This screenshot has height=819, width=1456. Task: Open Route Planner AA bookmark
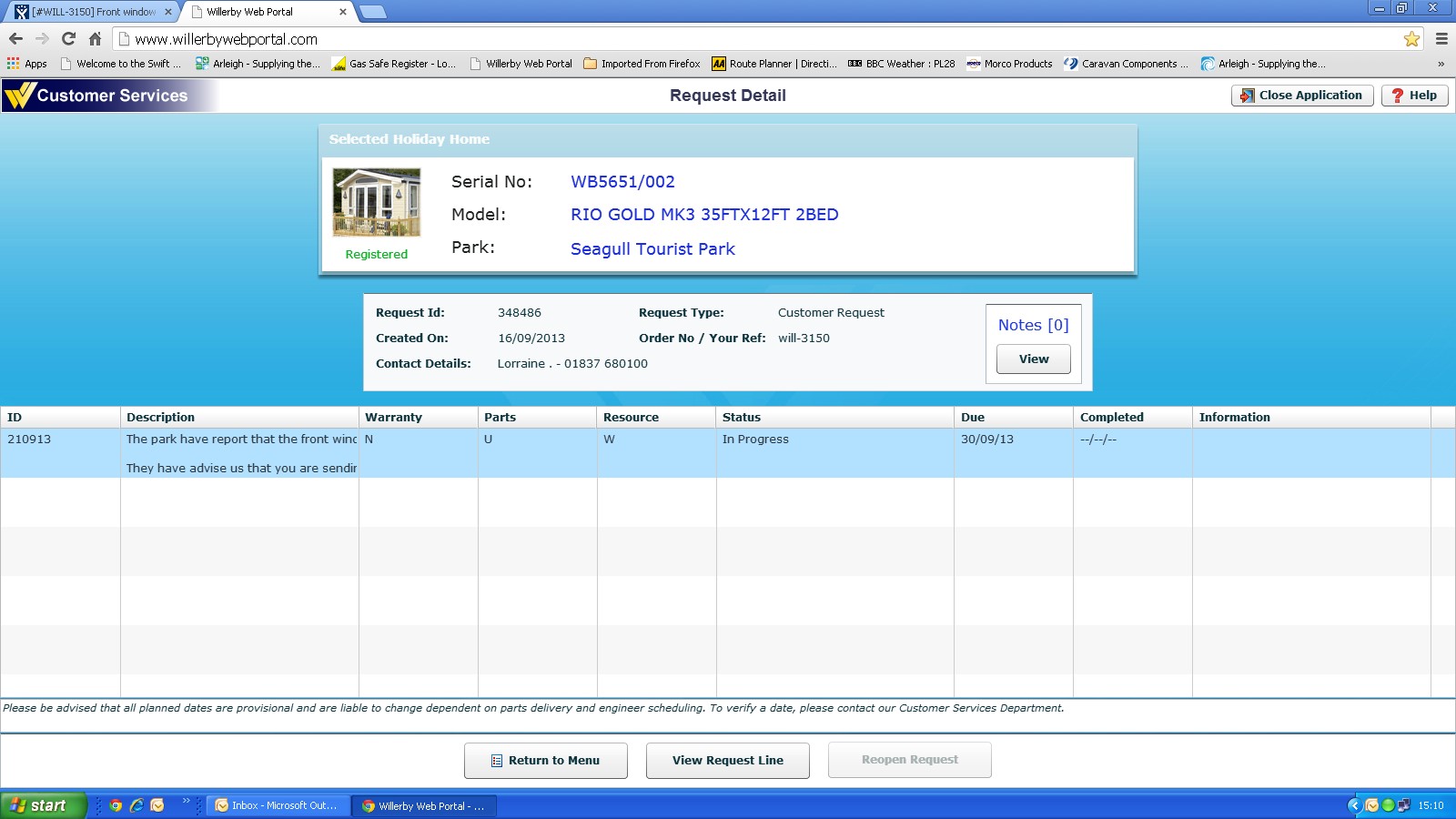coord(773,64)
